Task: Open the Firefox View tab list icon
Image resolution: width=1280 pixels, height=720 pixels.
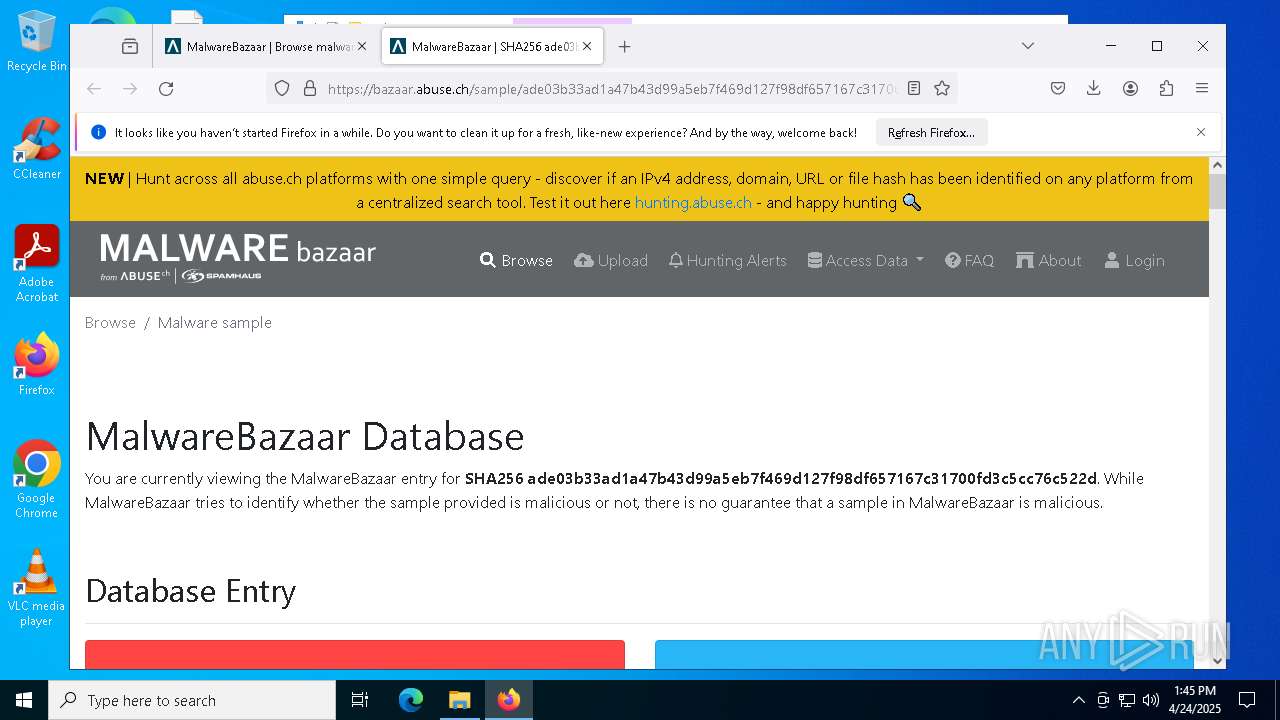Action: (130, 46)
